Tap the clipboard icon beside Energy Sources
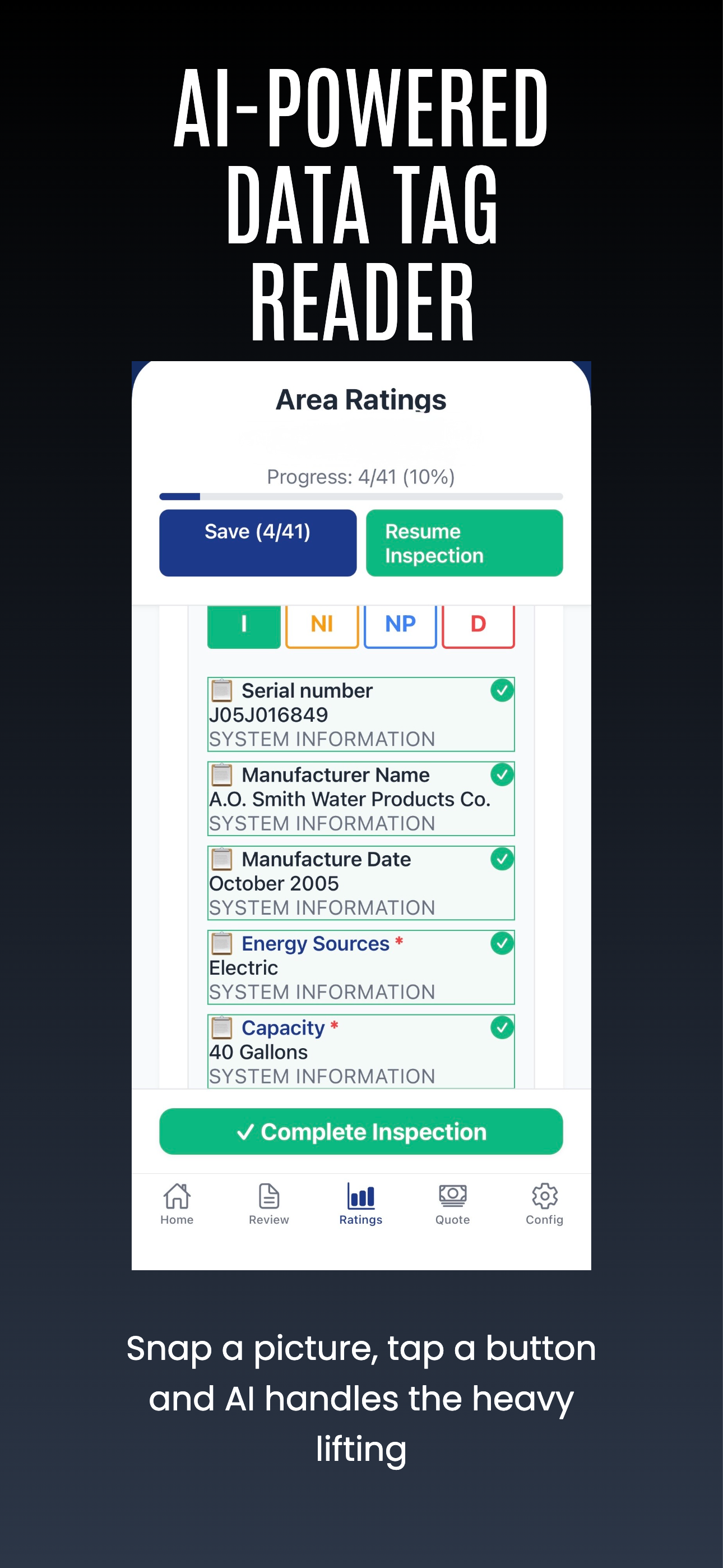 (x=221, y=943)
